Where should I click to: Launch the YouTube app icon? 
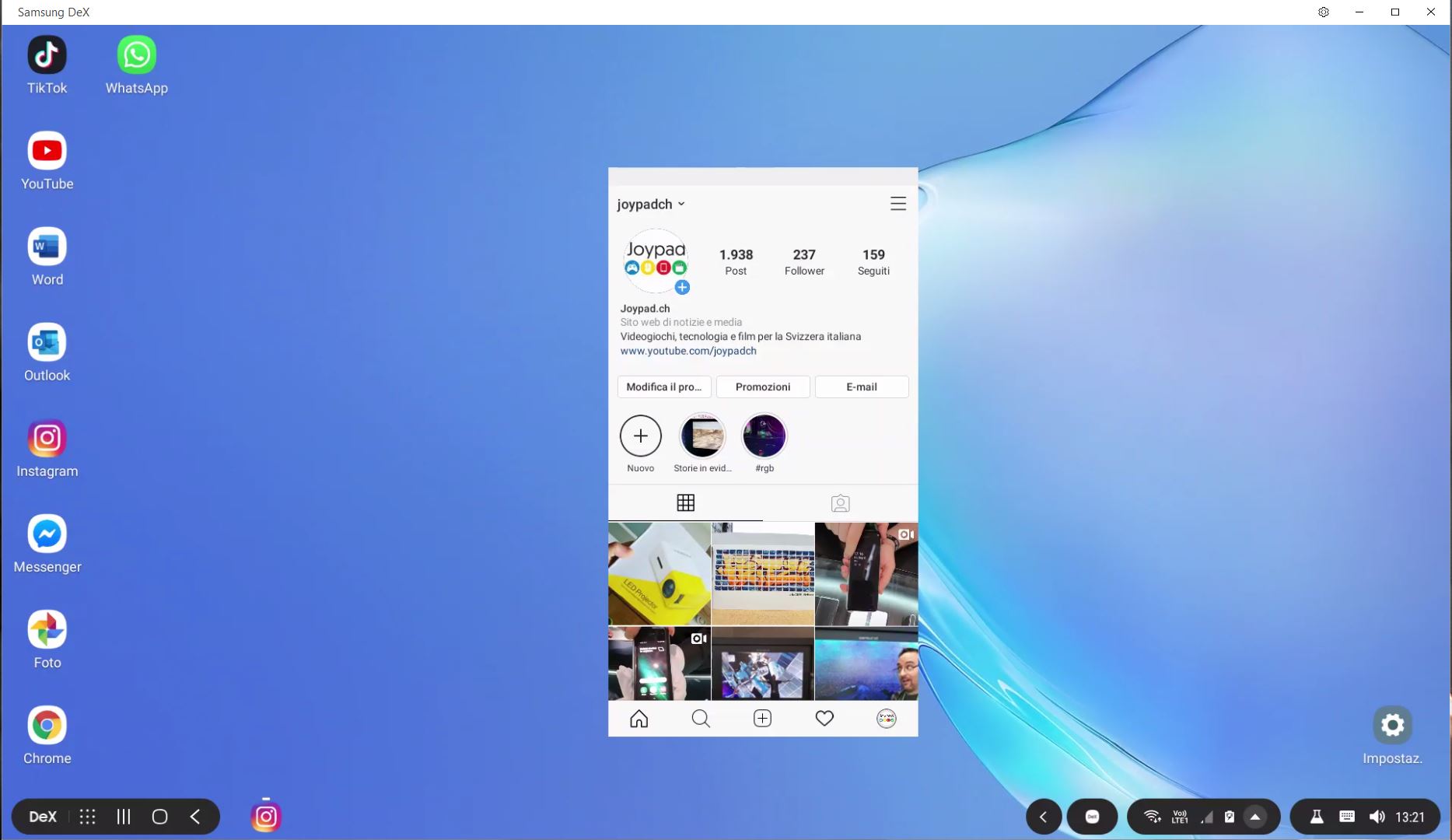tap(47, 151)
